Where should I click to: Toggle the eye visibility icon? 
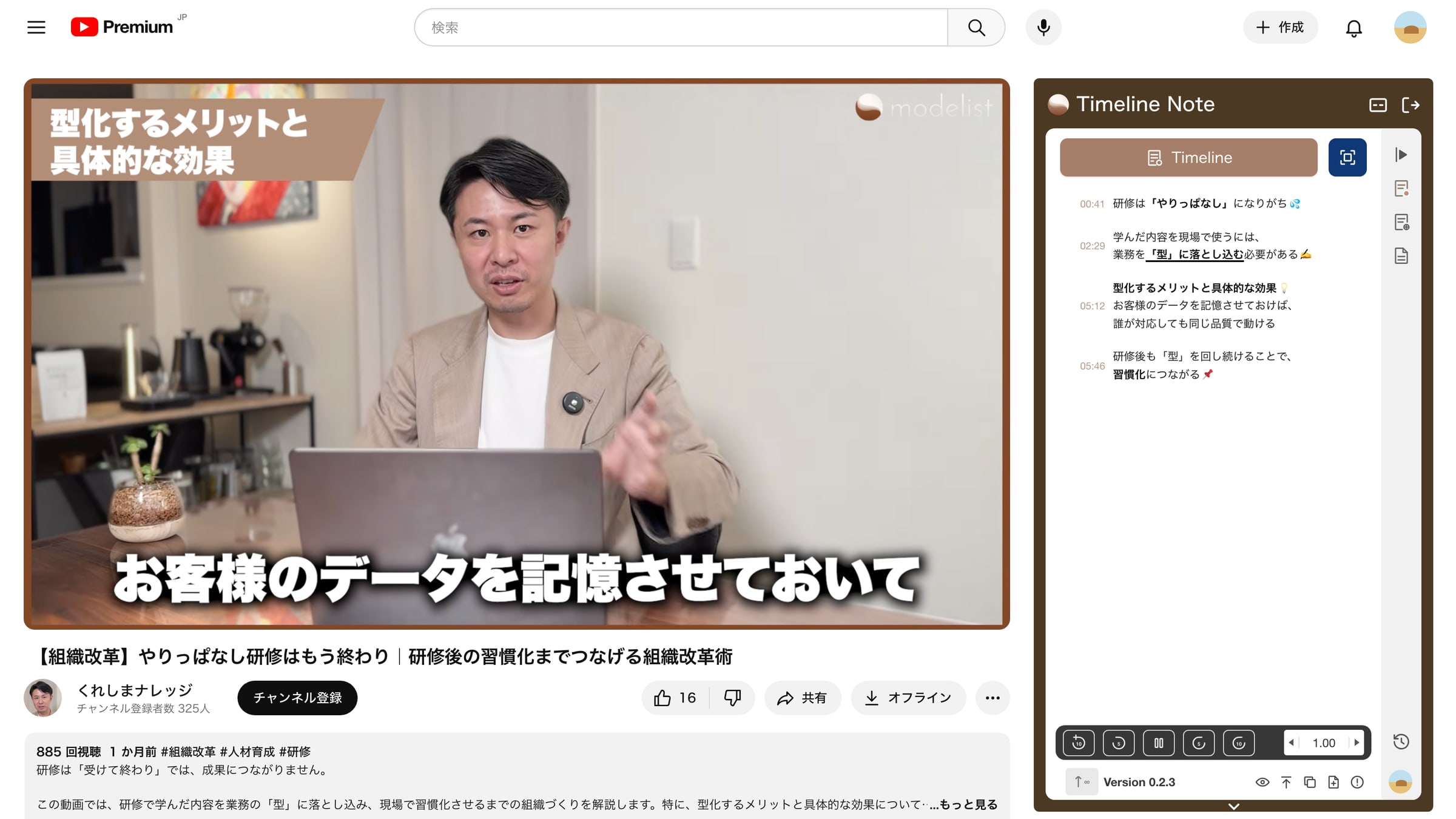point(1262,783)
